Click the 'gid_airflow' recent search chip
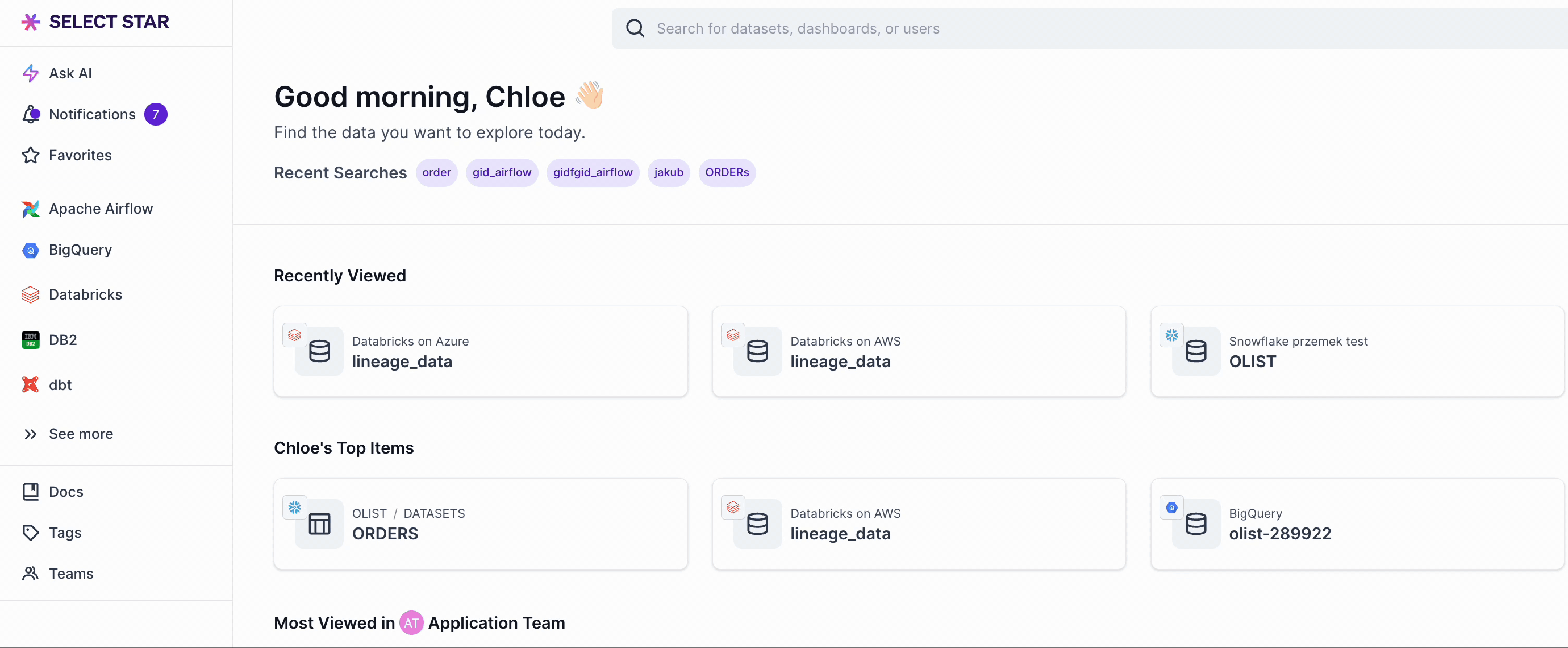The width and height of the screenshot is (1568, 648). [502, 173]
